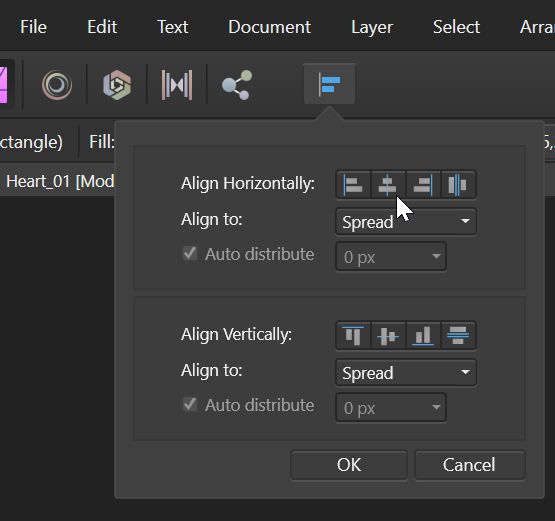This screenshot has width=555, height=521.
Task: Select space vertically distribute icon
Action: 458,336
